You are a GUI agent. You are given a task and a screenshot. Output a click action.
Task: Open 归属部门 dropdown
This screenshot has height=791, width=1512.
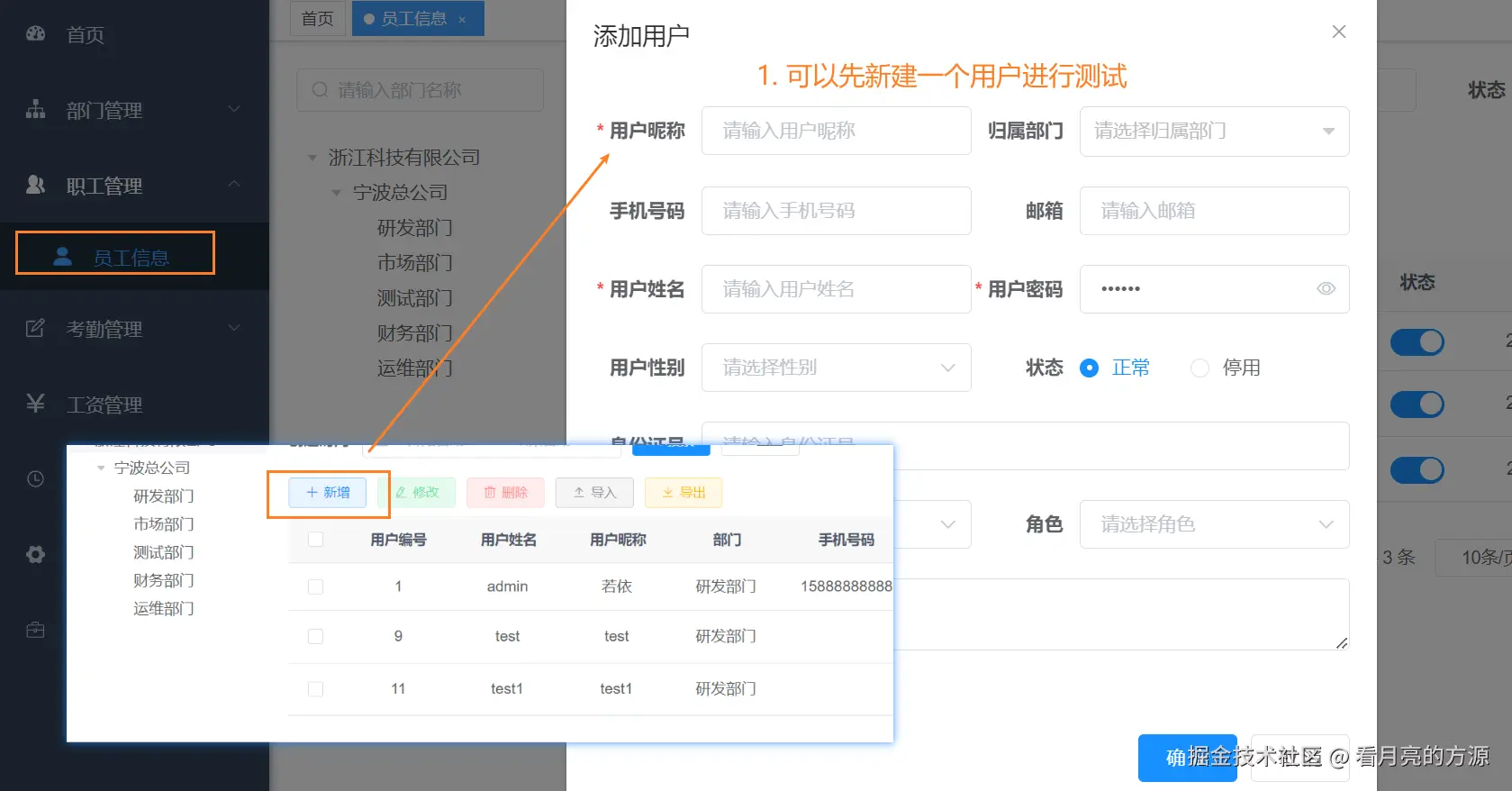[x=1214, y=132]
